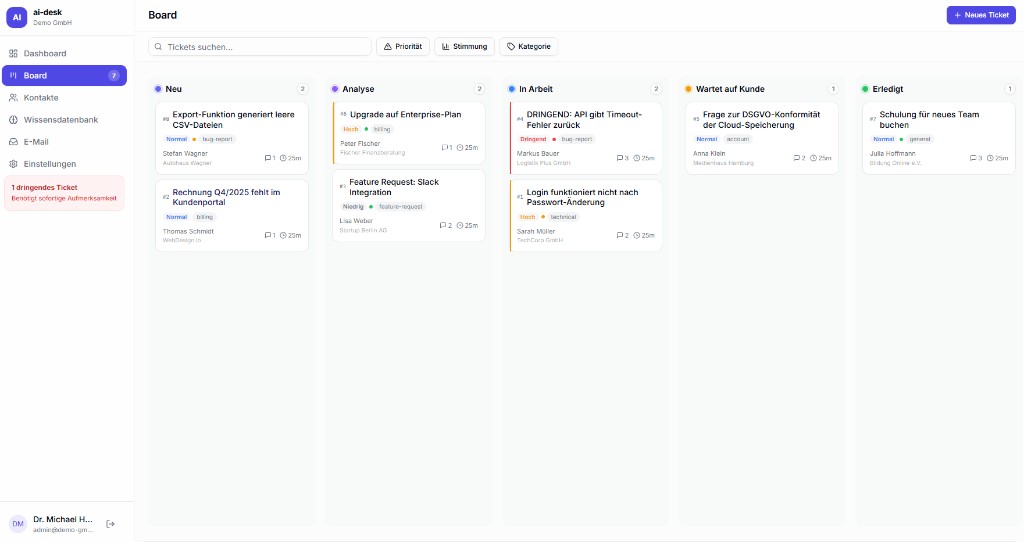Click the Tickets suchen search field
Image resolution: width=1024 pixels, height=542 pixels.
click(x=260, y=46)
